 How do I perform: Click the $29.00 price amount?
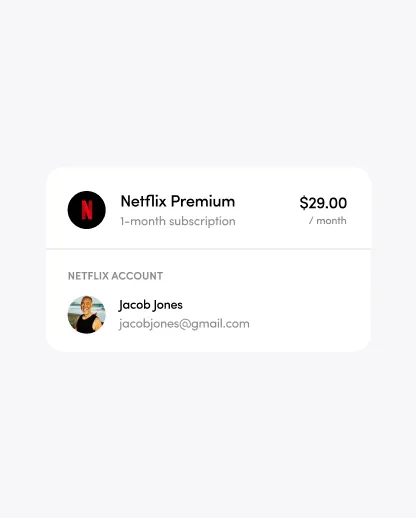(323, 203)
